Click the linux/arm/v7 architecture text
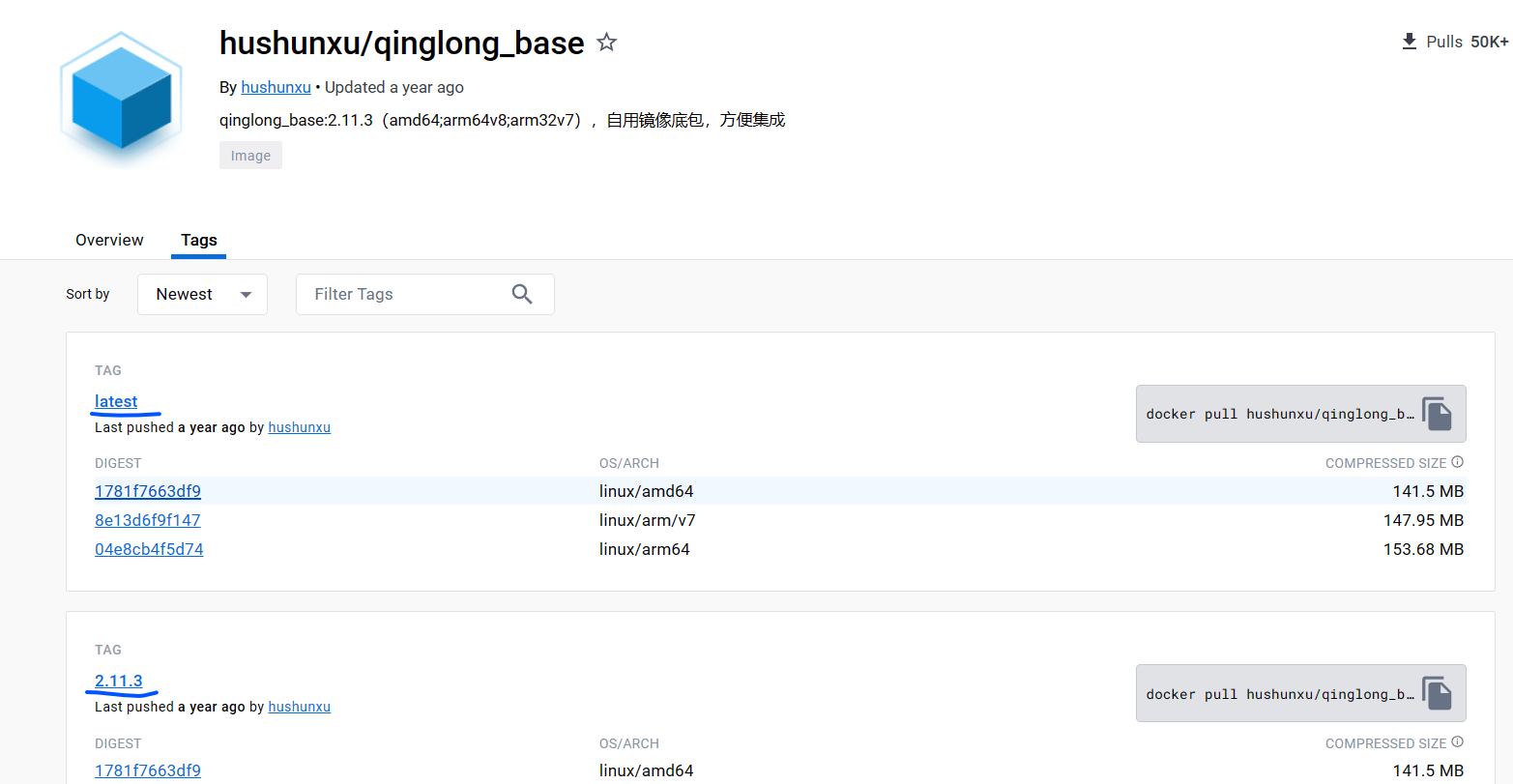The image size is (1513, 784). click(647, 520)
